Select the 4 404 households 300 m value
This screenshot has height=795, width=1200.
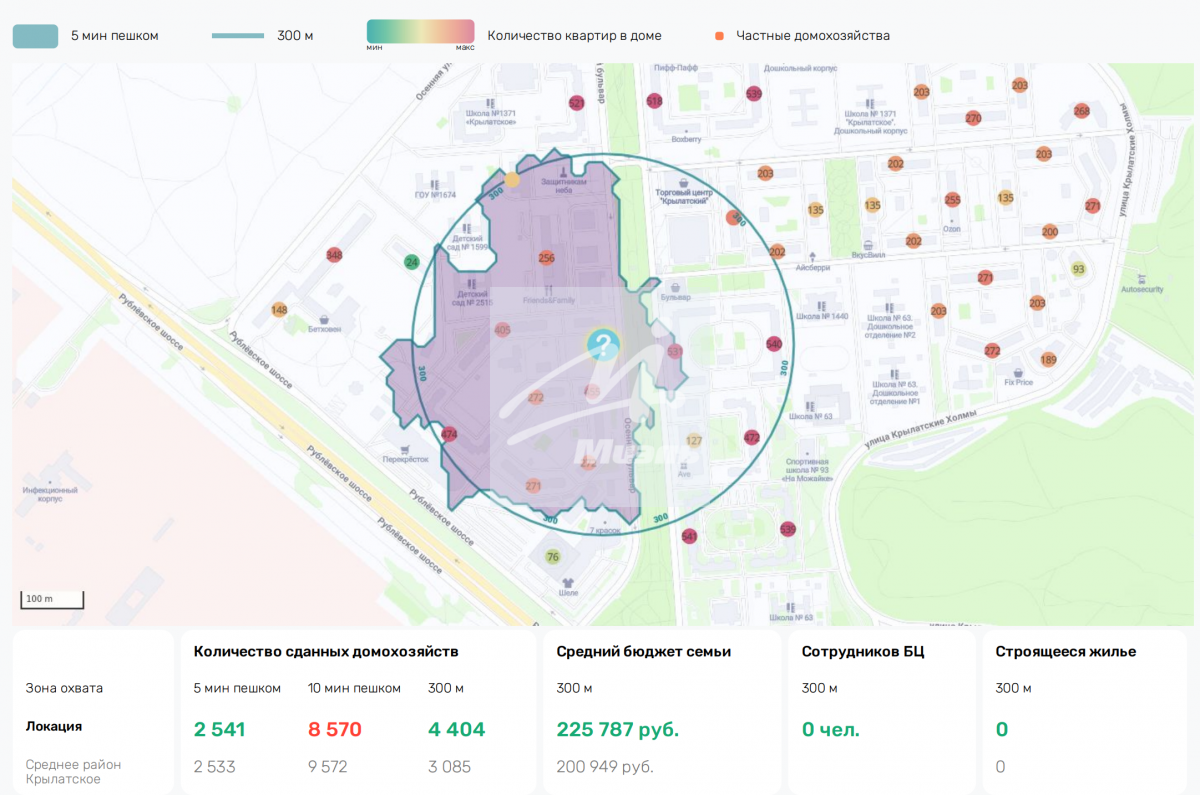(456, 730)
